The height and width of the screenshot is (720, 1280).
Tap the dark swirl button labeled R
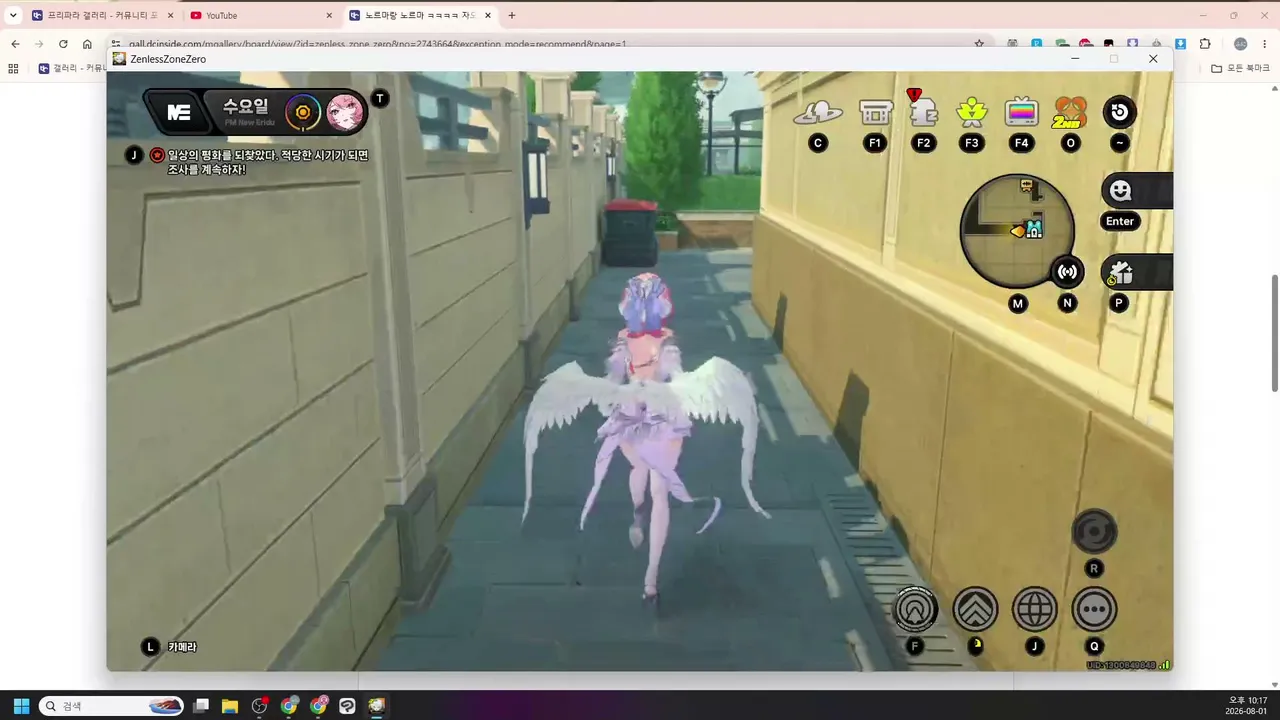[x=1094, y=531]
